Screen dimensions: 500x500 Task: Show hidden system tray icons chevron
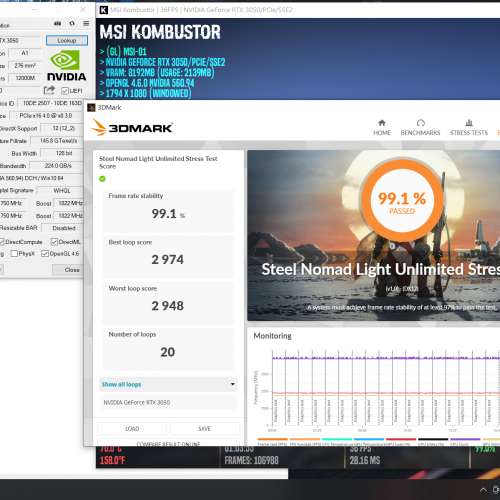click(x=483, y=490)
